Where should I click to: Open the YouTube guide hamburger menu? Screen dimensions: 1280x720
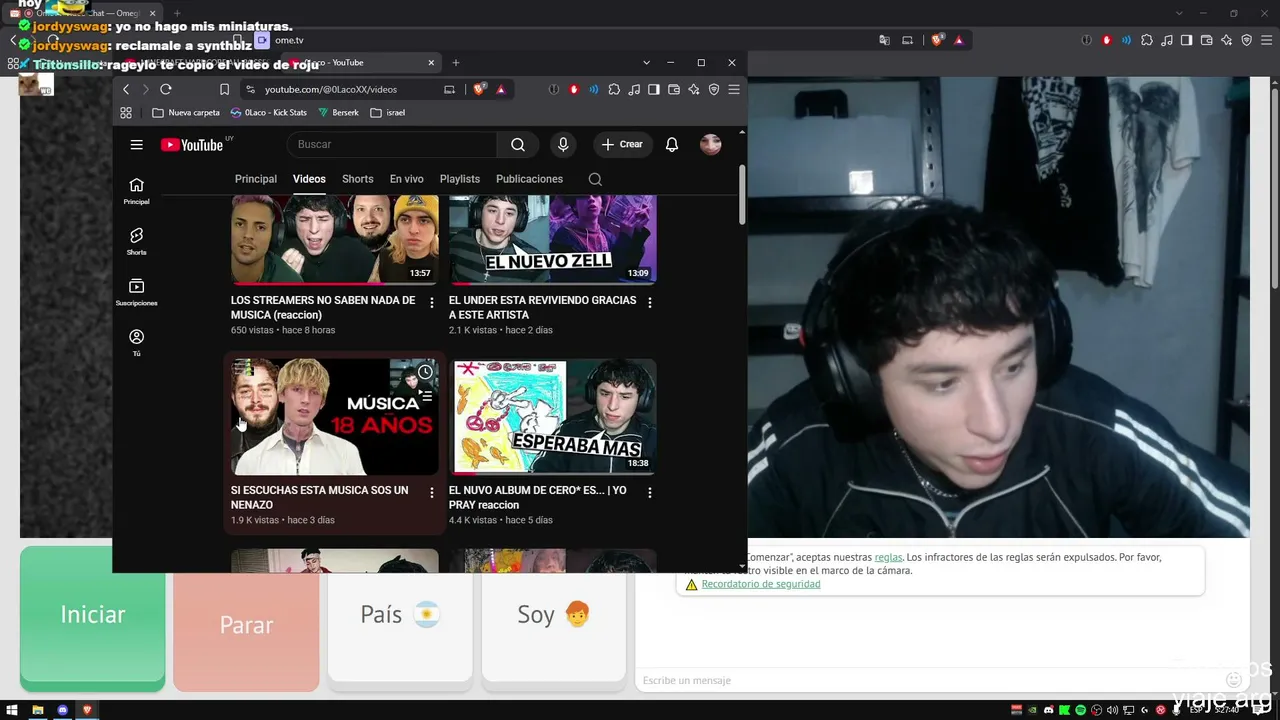[136, 145]
